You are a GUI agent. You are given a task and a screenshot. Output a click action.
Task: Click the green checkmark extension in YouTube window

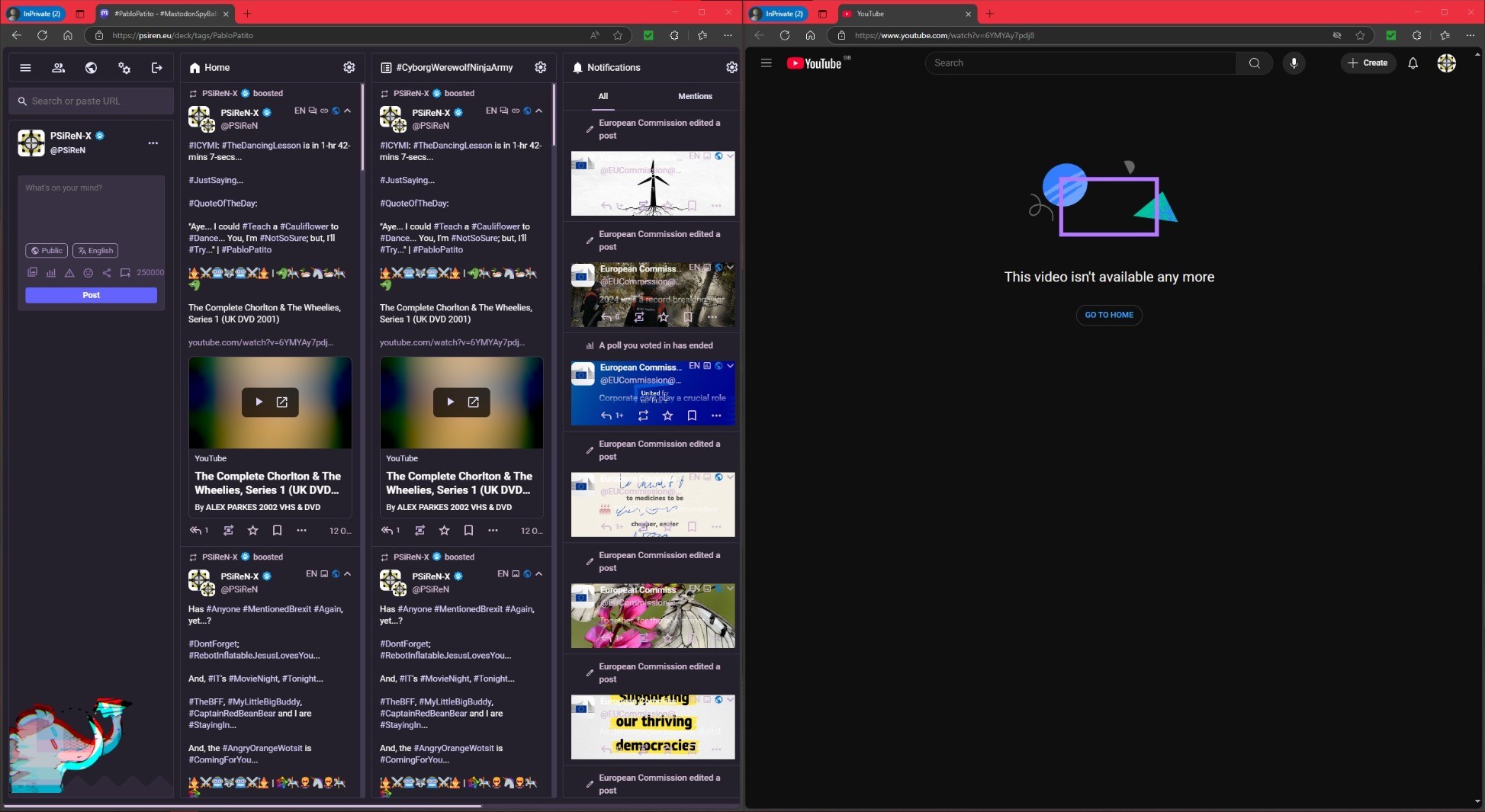click(1391, 35)
